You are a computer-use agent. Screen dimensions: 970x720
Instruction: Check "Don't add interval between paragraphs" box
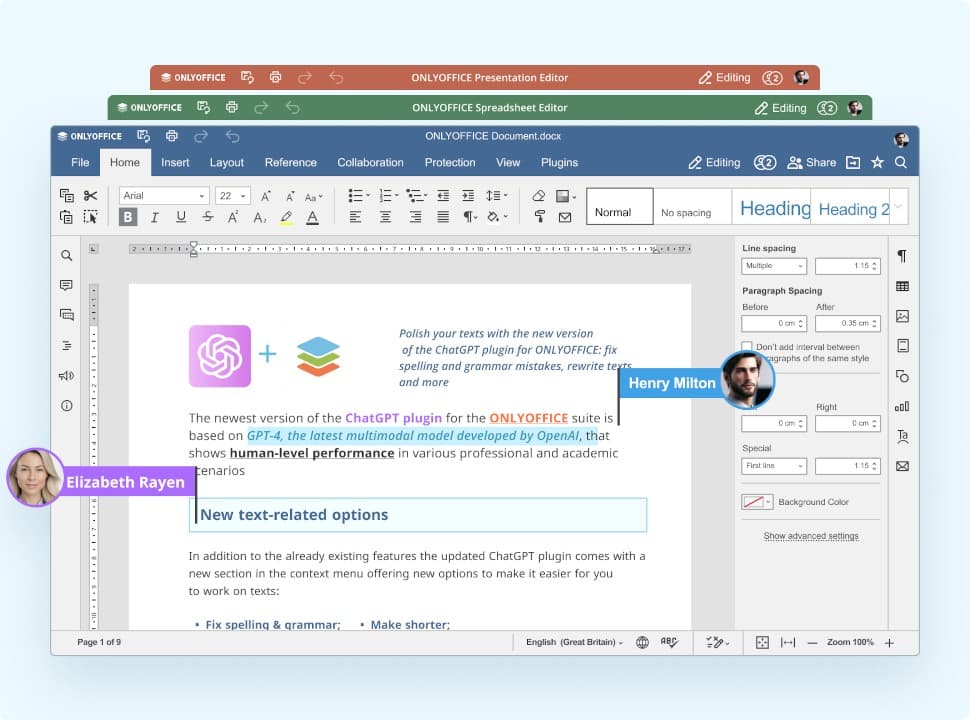point(747,347)
